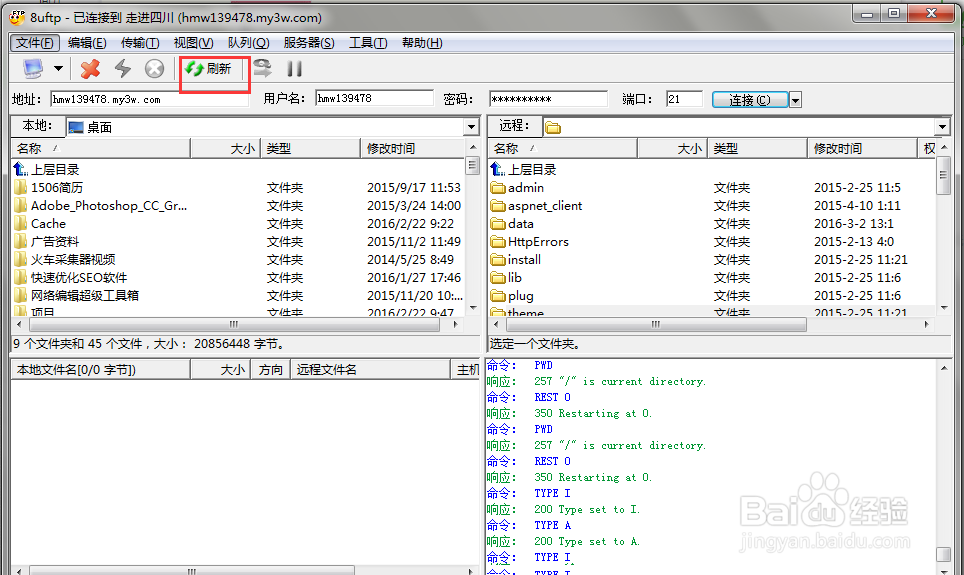The width and height of the screenshot is (964, 575).
Task: Select the local folder 广告资料
Action: point(55,242)
